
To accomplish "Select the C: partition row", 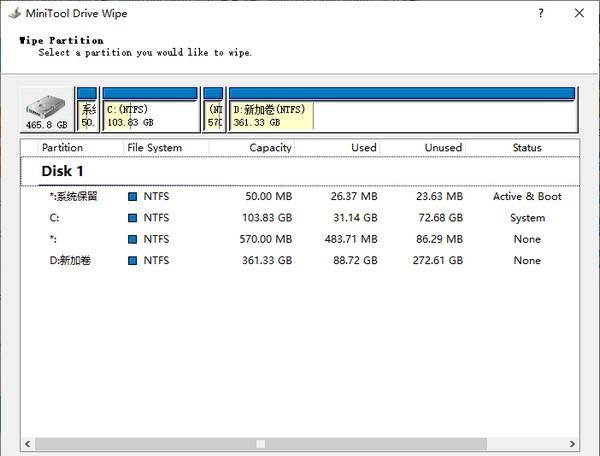I will pos(300,218).
